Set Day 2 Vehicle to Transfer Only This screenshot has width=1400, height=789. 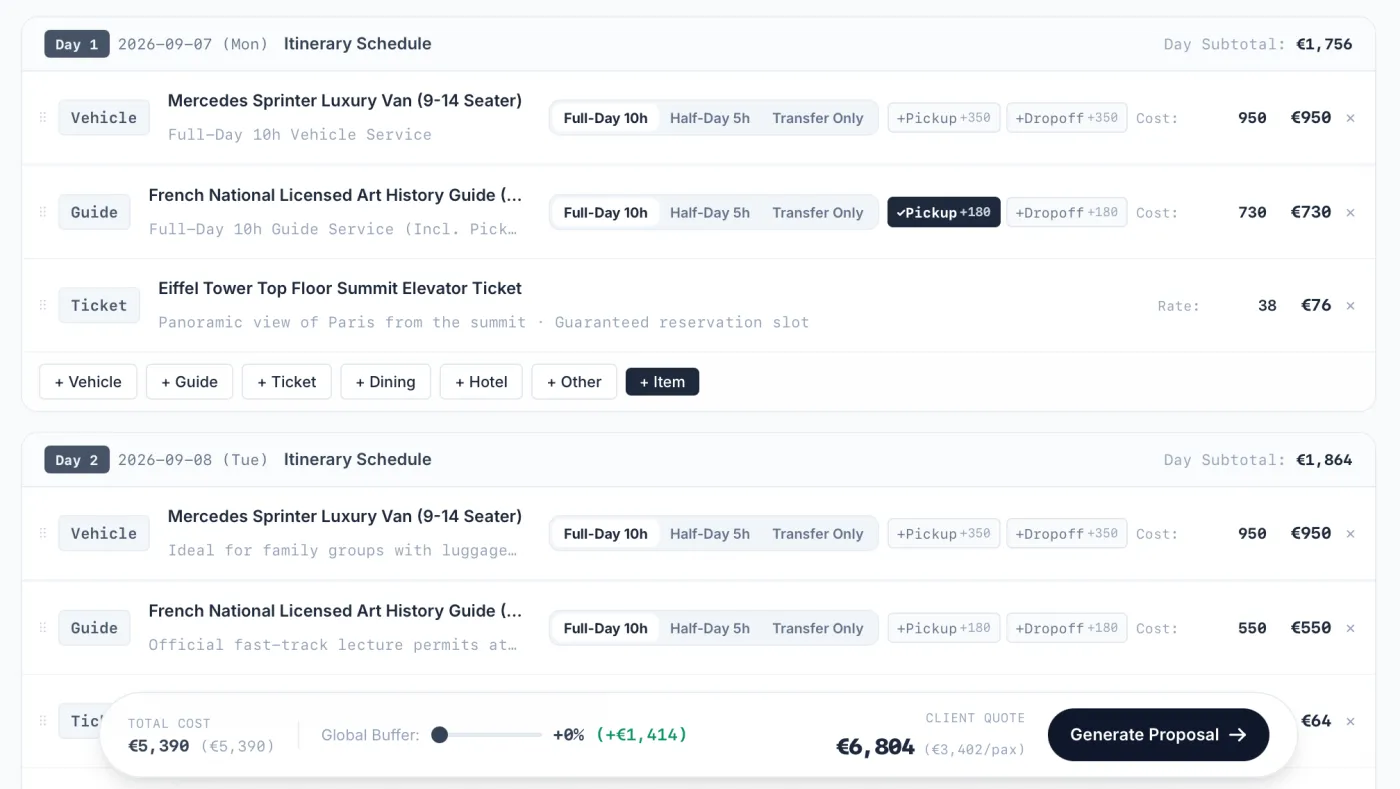tap(817, 534)
